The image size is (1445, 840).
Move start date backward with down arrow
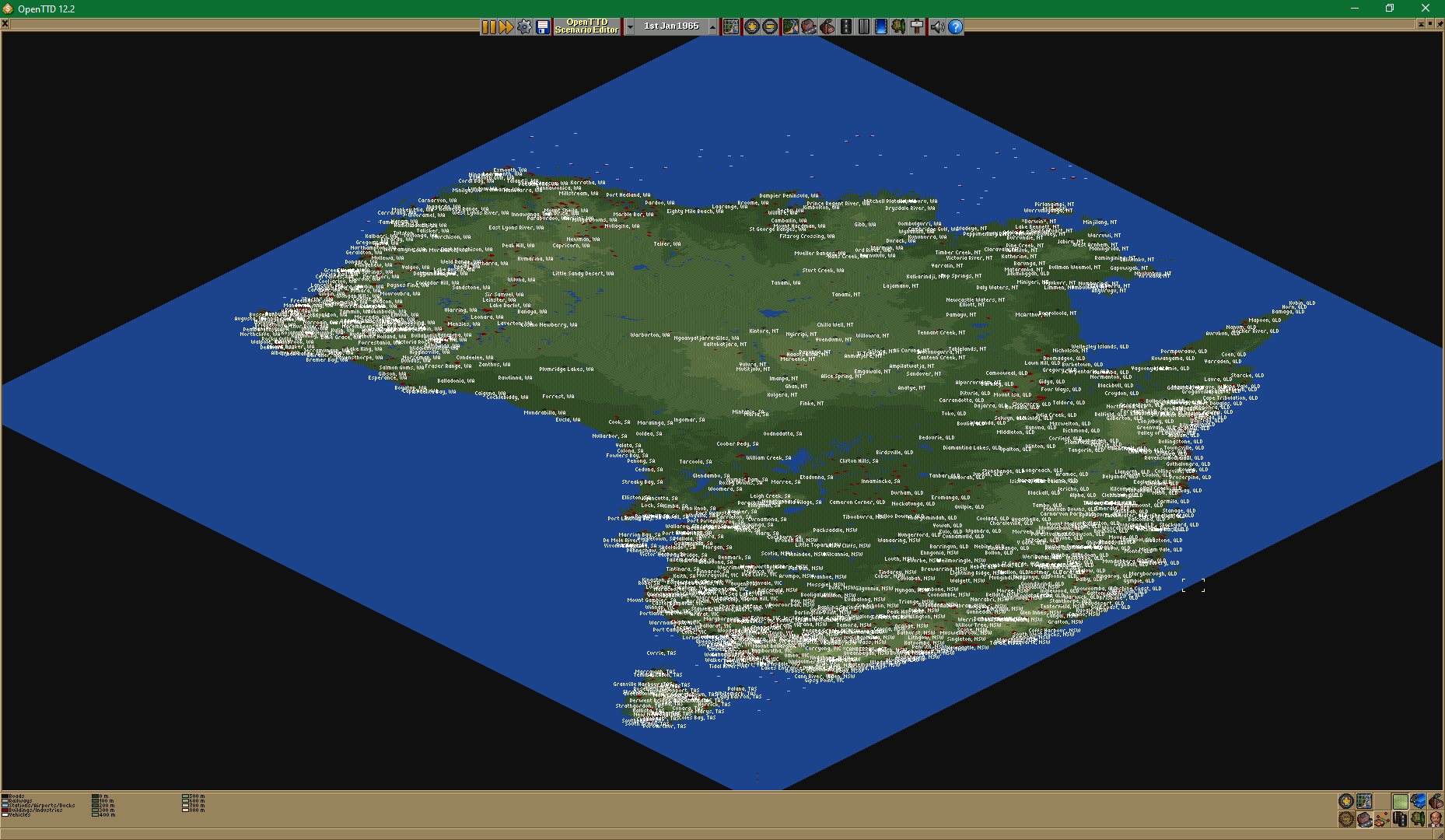(x=629, y=26)
